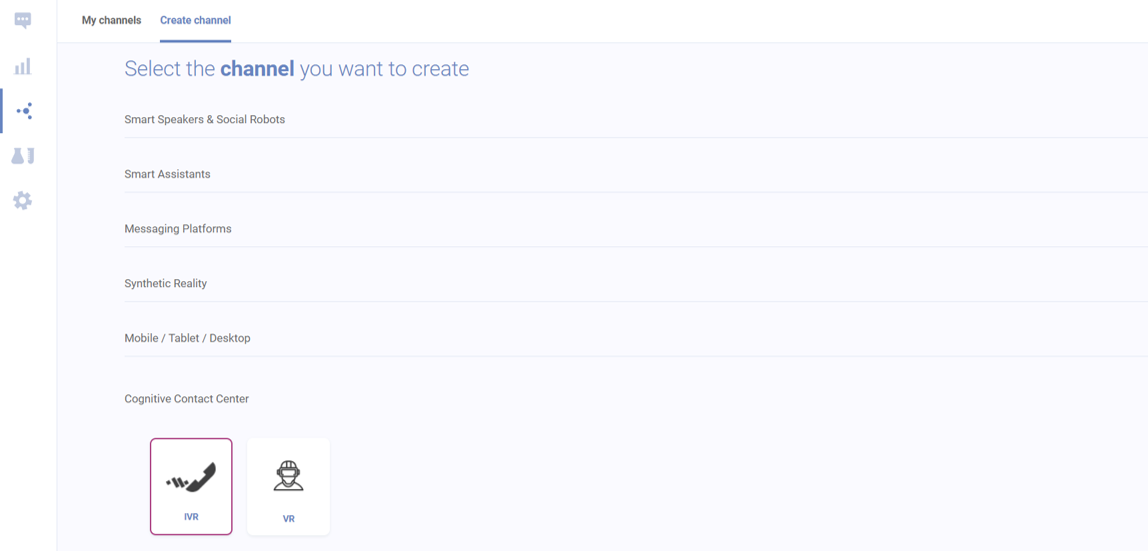Expand the Mobile / Tablet / Desktop section

636,338
